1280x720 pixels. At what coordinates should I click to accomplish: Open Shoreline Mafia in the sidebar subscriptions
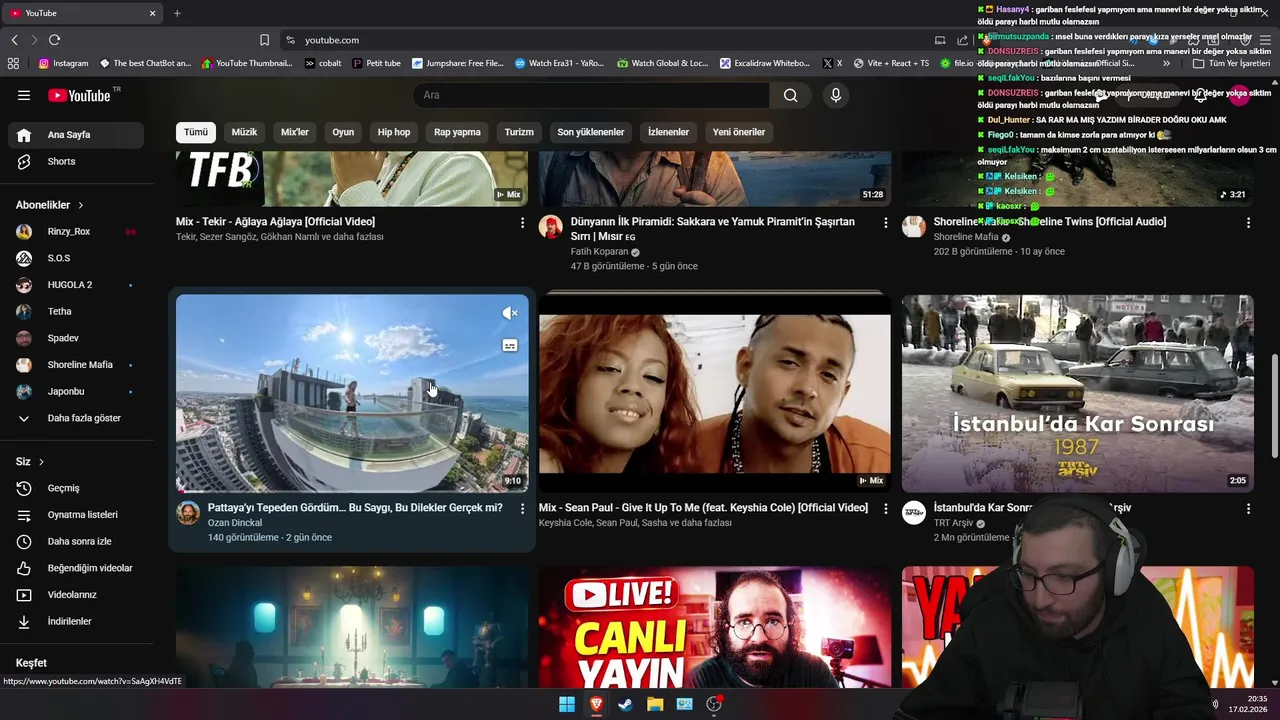click(76, 365)
